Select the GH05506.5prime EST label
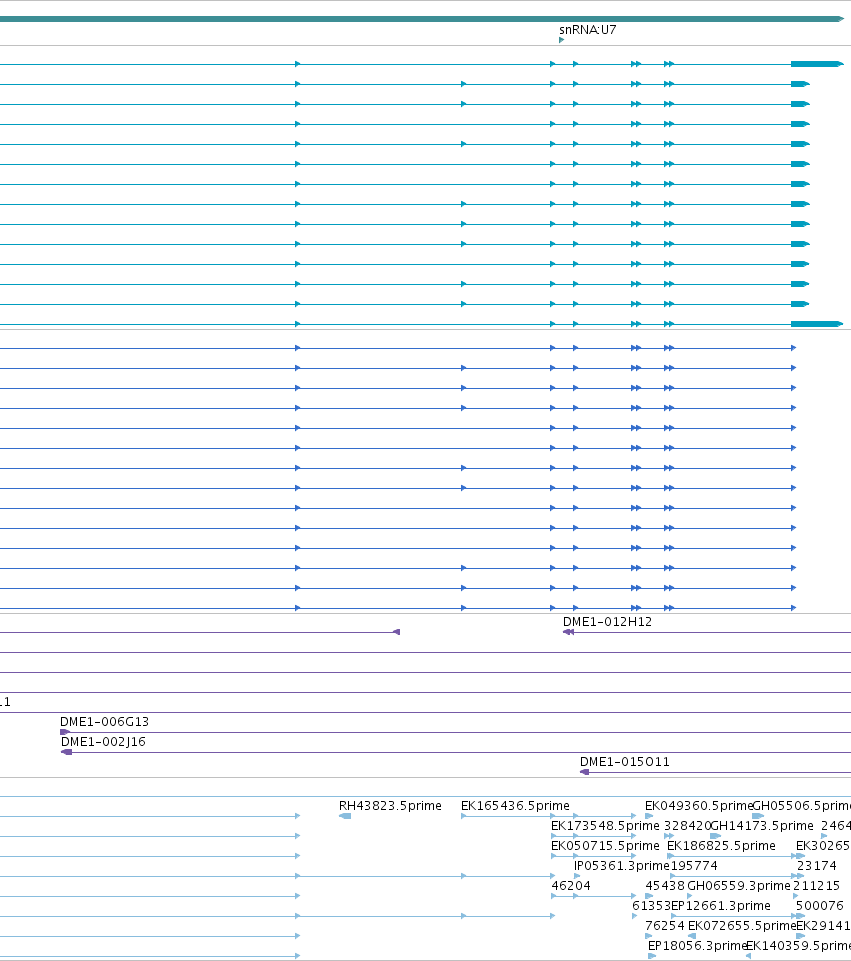Image resolution: width=851 pixels, height=961 pixels. click(x=801, y=805)
